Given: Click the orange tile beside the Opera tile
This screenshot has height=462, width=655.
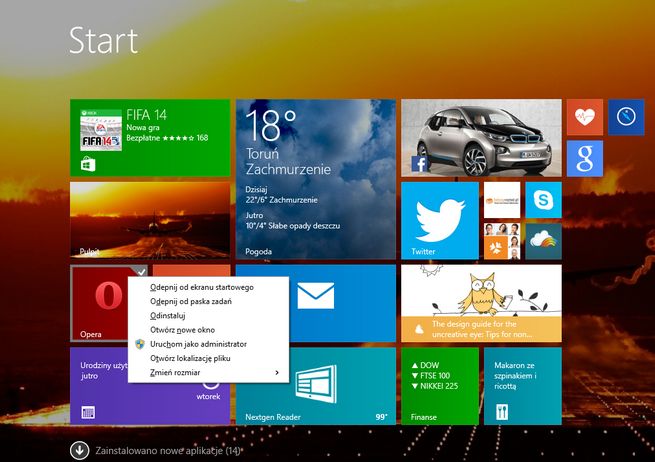Looking at the screenshot, I should click(191, 270).
